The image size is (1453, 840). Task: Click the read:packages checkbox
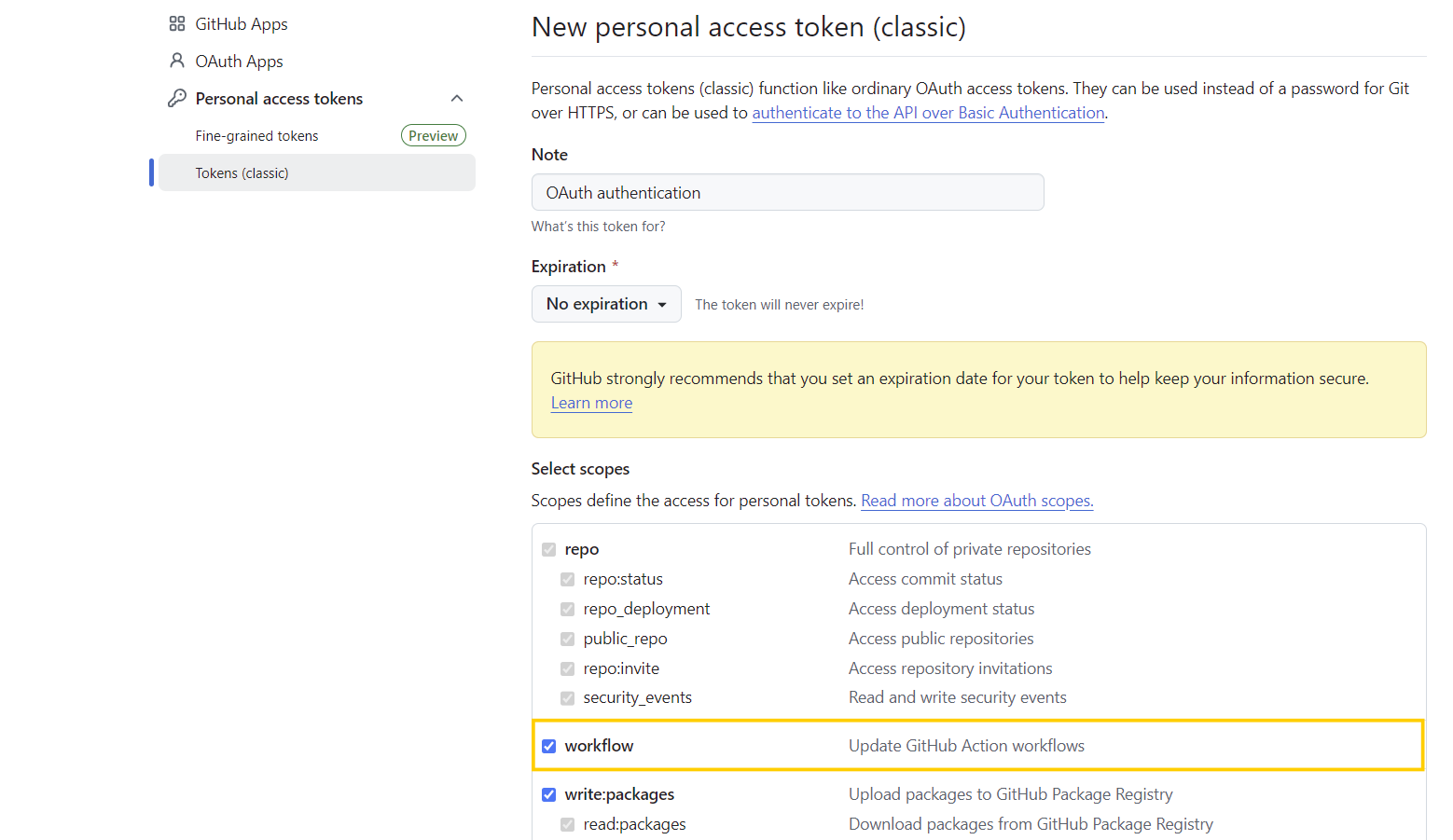tap(568, 824)
